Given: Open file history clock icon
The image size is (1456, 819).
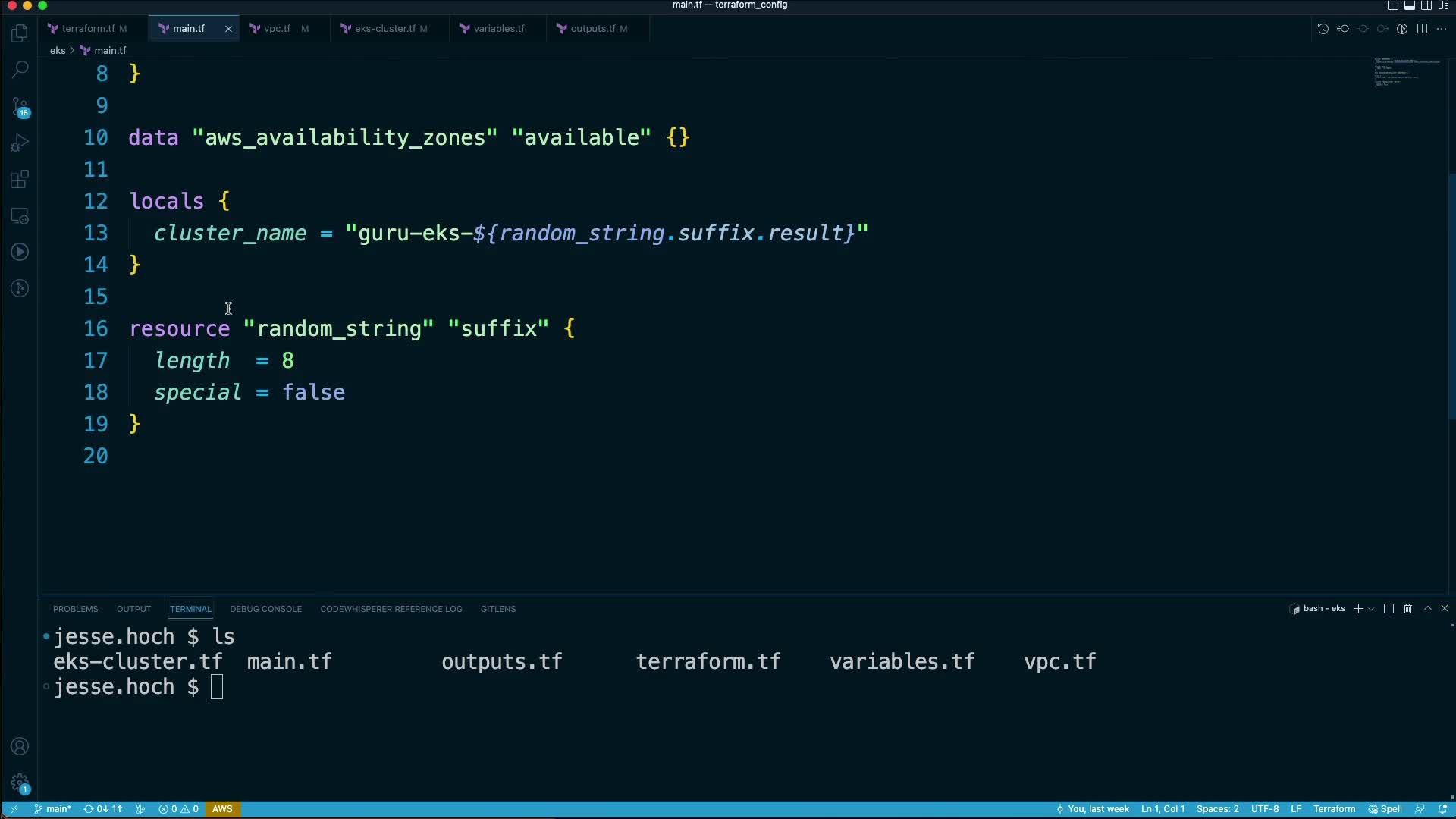Looking at the screenshot, I should (x=1323, y=29).
